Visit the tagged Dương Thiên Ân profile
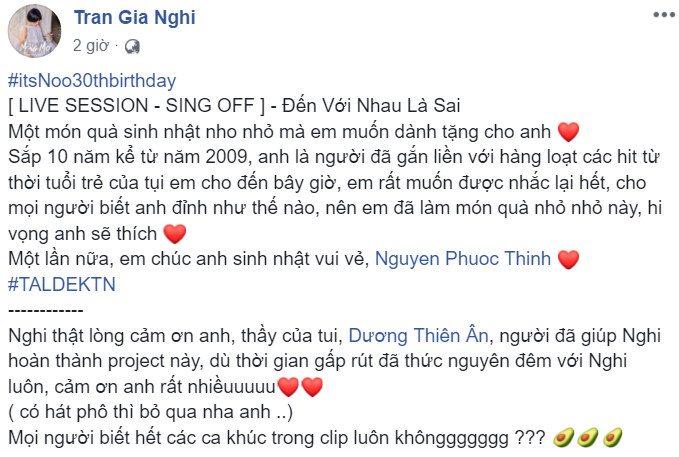Viewport: 679px width, 457px height. (x=418, y=335)
